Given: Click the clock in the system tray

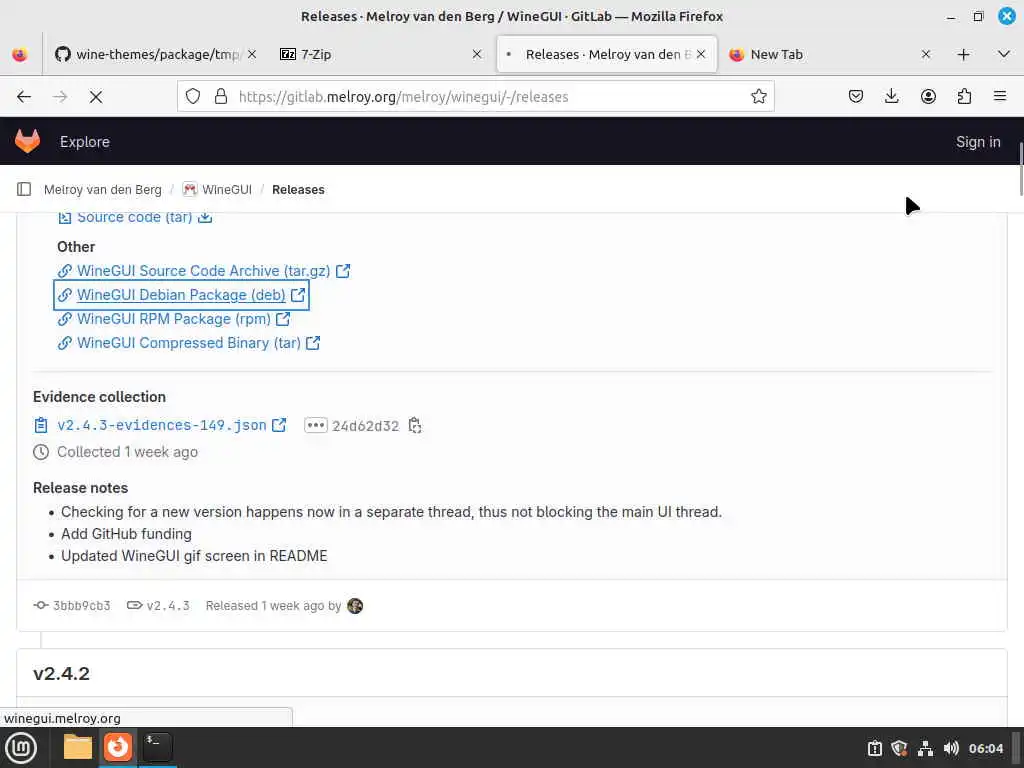Looking at the screenshot, I should click(985, 748).
